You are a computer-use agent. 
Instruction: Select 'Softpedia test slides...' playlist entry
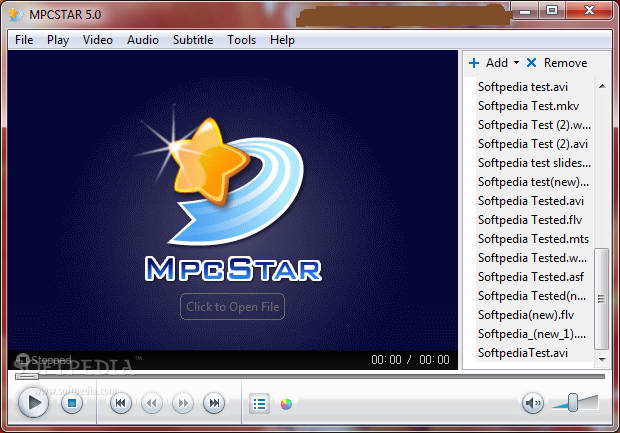coord(534,163)
